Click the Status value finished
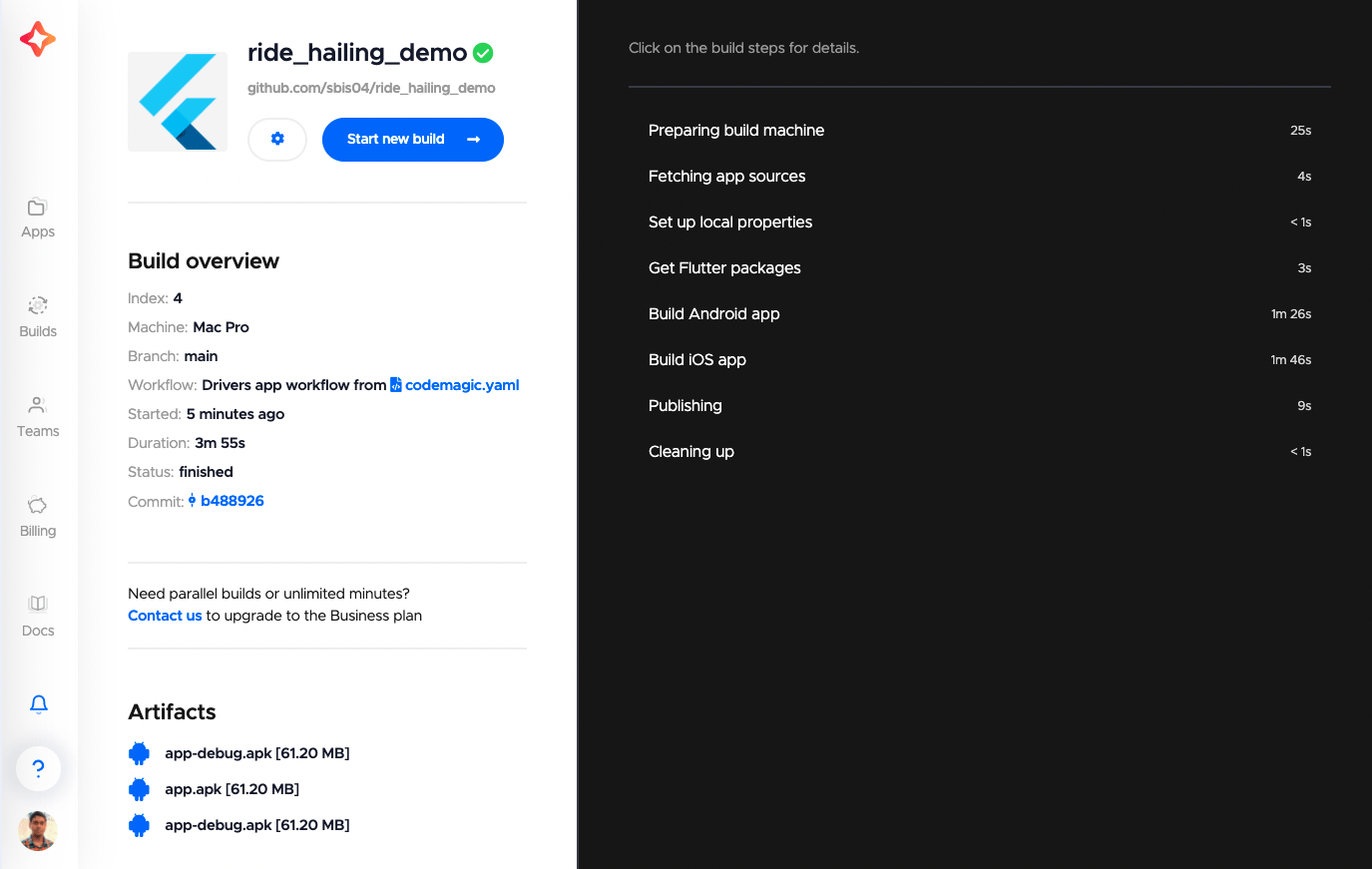 pyautogui.click(x=206, y=472)
